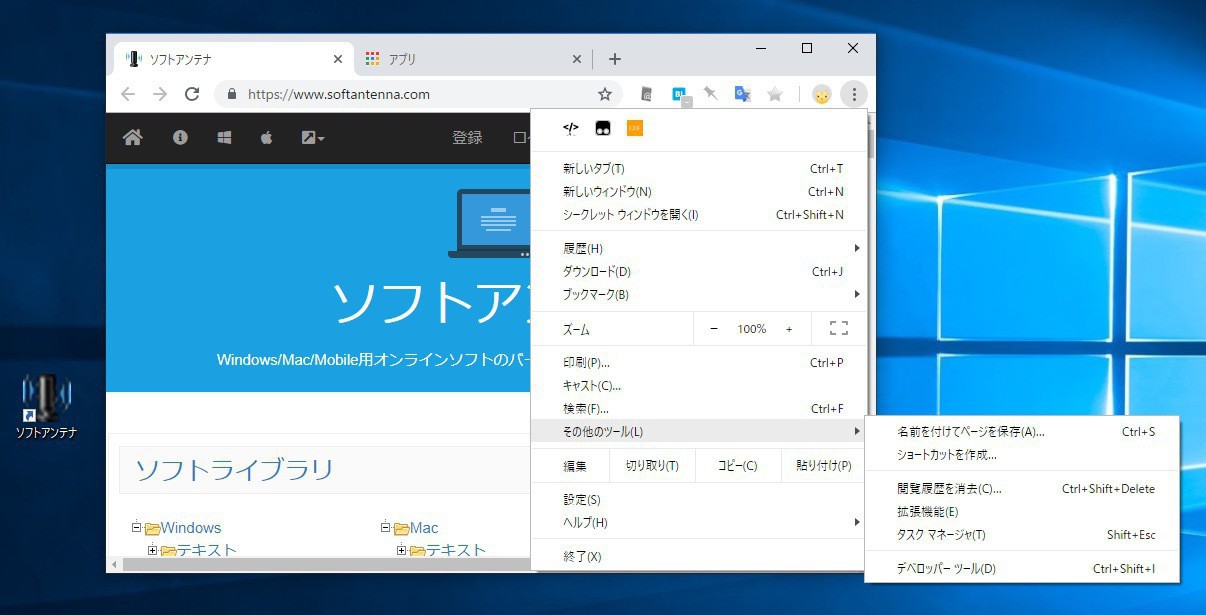Open the Google Translate extension
This screenshot has height=615, width=1206.
tap(743, 94)
